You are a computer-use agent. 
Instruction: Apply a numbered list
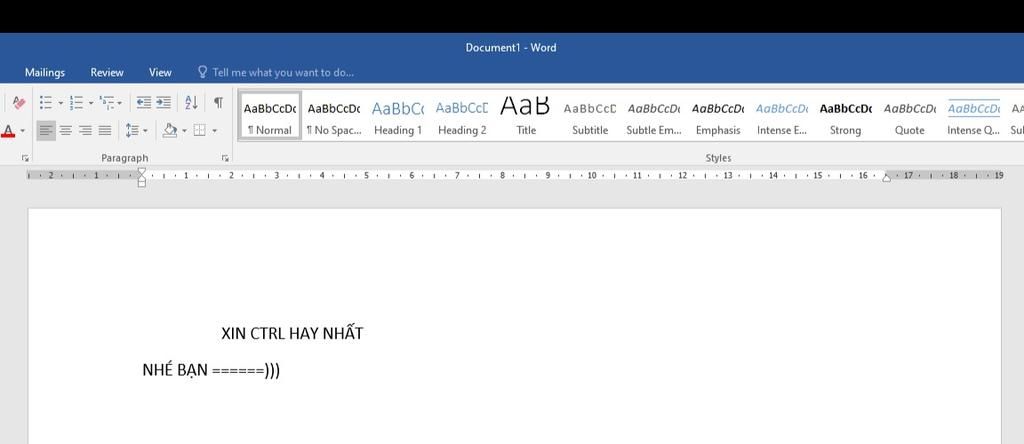coord(76,103)
